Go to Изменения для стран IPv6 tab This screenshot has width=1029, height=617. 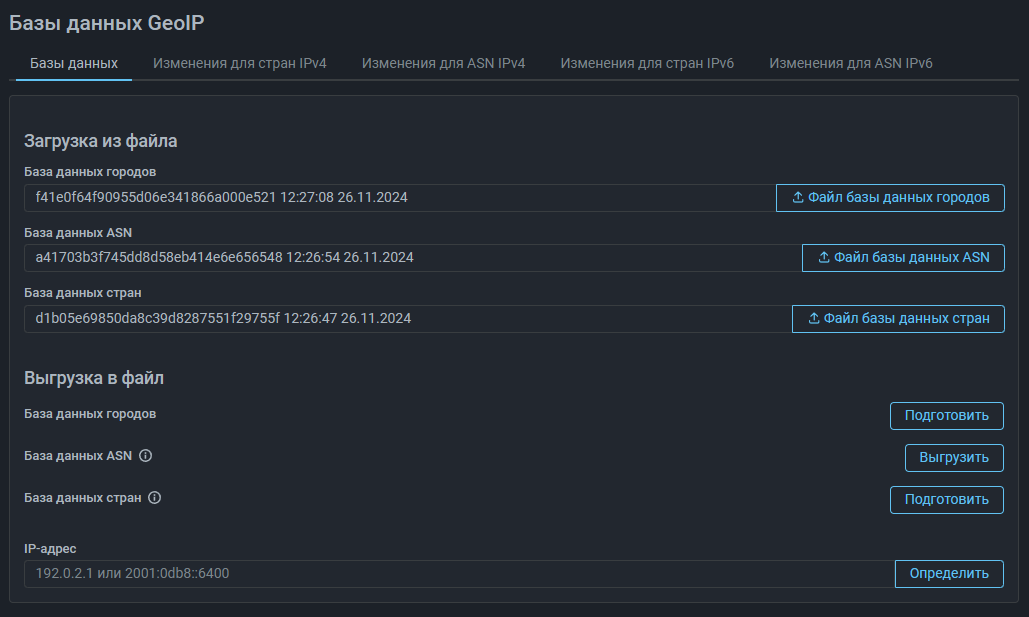click(647, 63)
